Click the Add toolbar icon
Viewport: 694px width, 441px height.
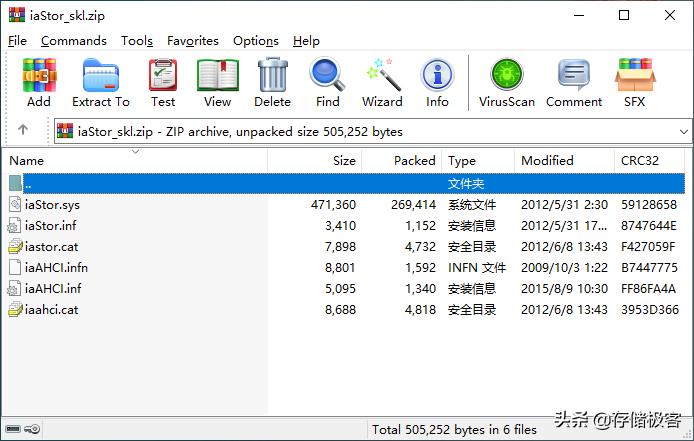pyautogui.click(x=39, y=75)
